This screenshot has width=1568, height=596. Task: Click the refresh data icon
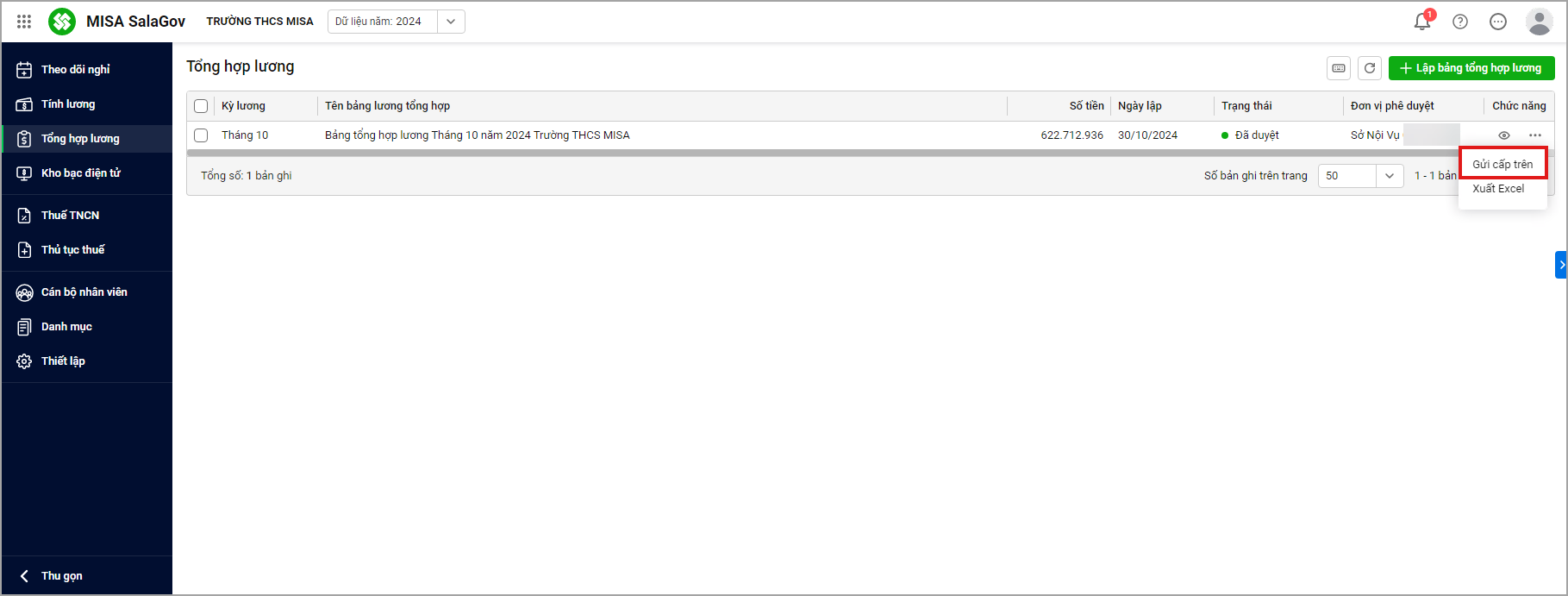coord(1370,68)
